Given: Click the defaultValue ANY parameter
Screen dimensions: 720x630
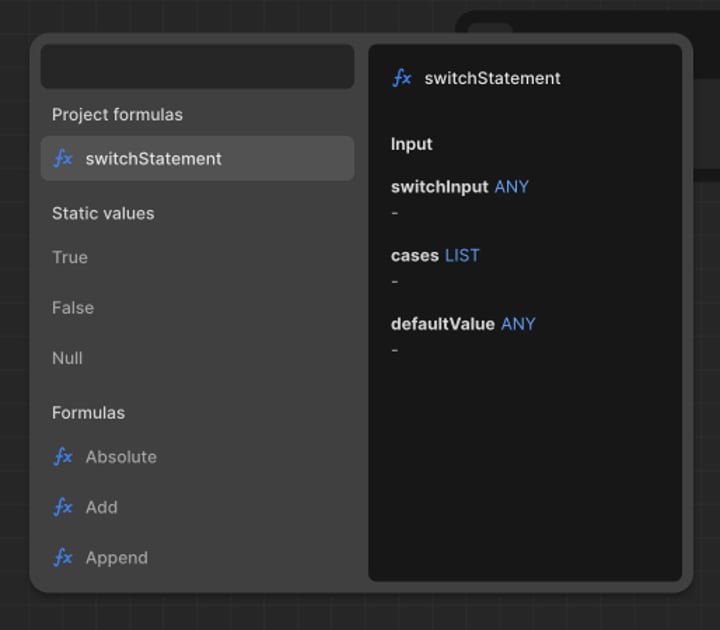Looking at the screenshot, I should [463, 324].
